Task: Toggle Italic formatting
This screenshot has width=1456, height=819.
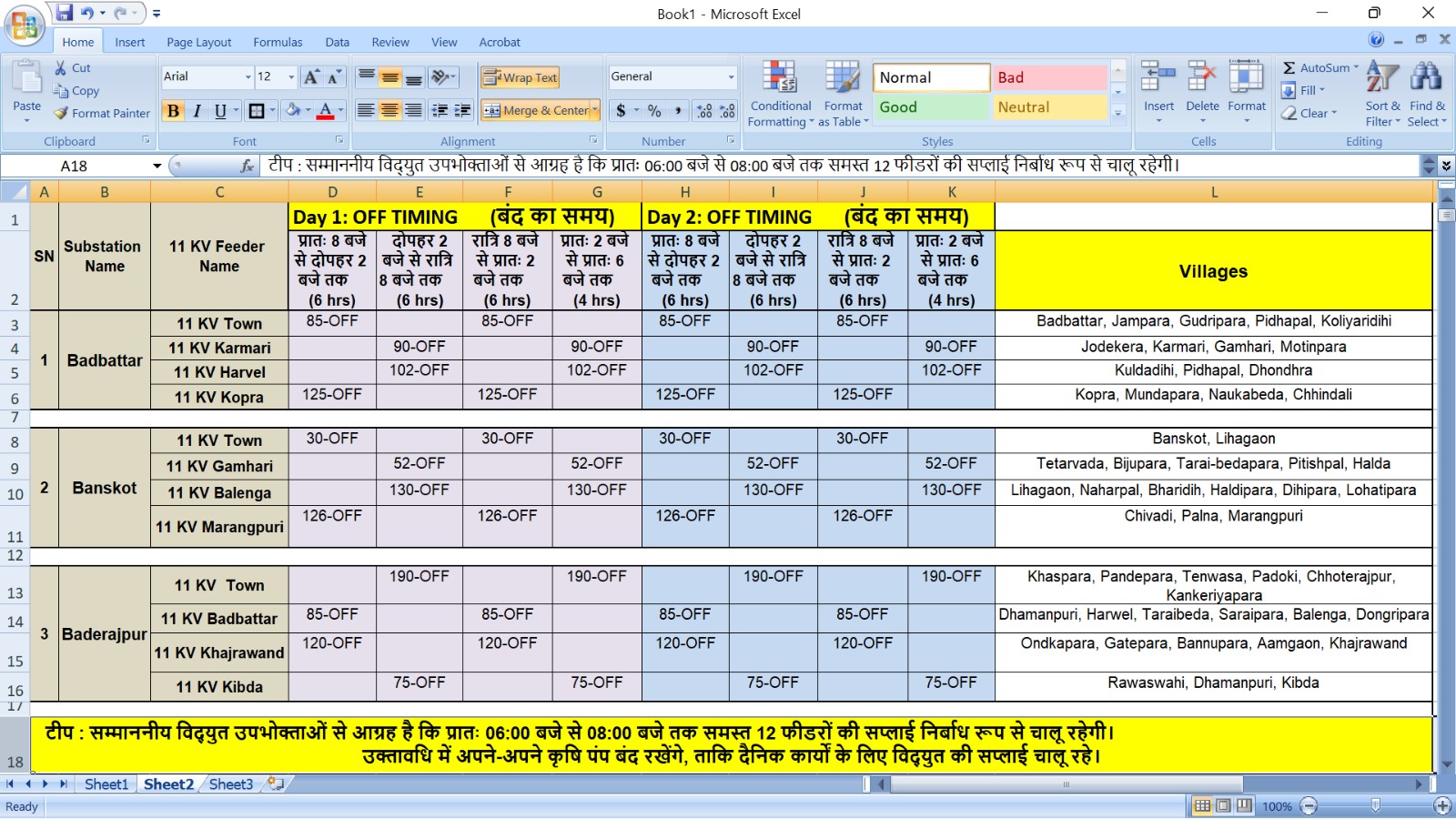Action: [197, 111]
